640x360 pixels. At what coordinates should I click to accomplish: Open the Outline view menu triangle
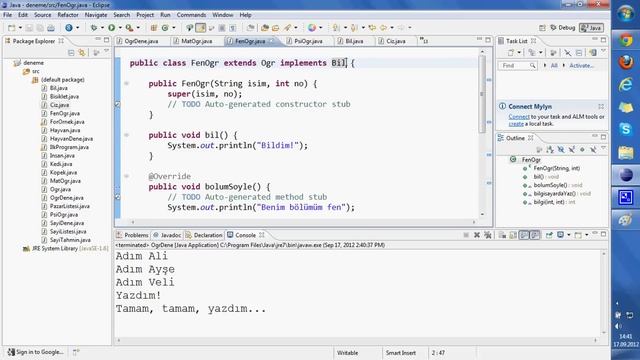(603, 147)
